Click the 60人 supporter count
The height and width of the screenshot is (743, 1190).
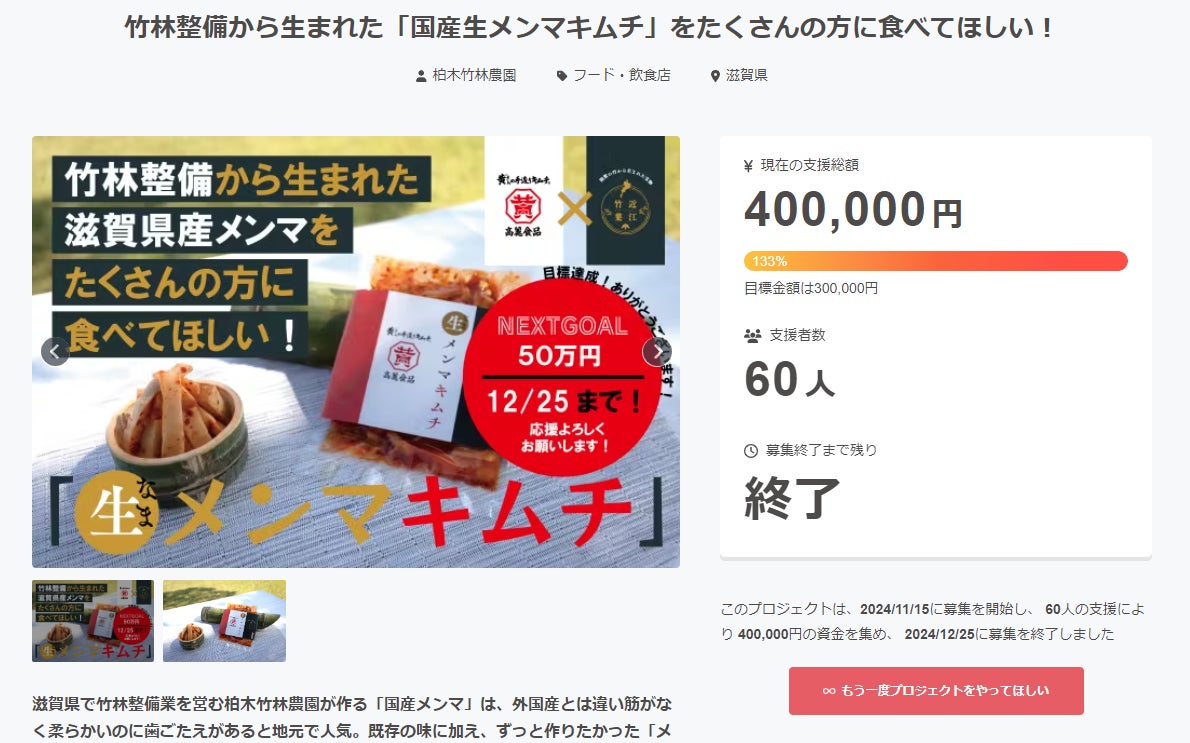click(x=789, y=380)
